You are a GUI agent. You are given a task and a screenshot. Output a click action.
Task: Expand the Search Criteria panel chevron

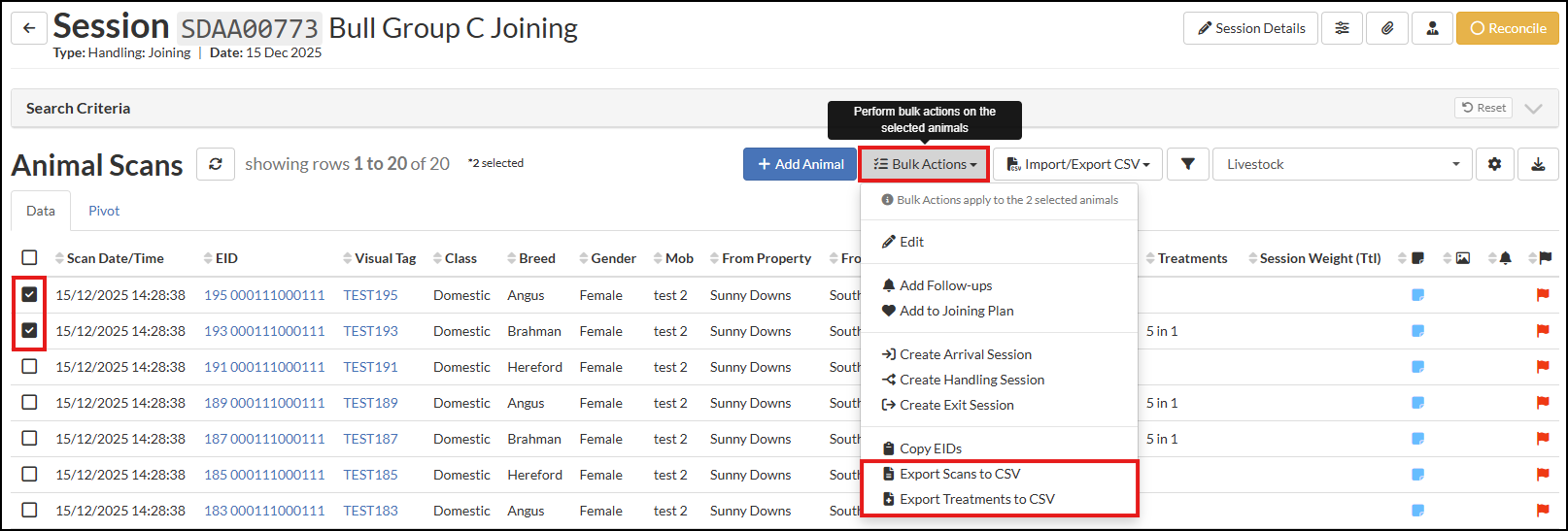(1534, 108)
